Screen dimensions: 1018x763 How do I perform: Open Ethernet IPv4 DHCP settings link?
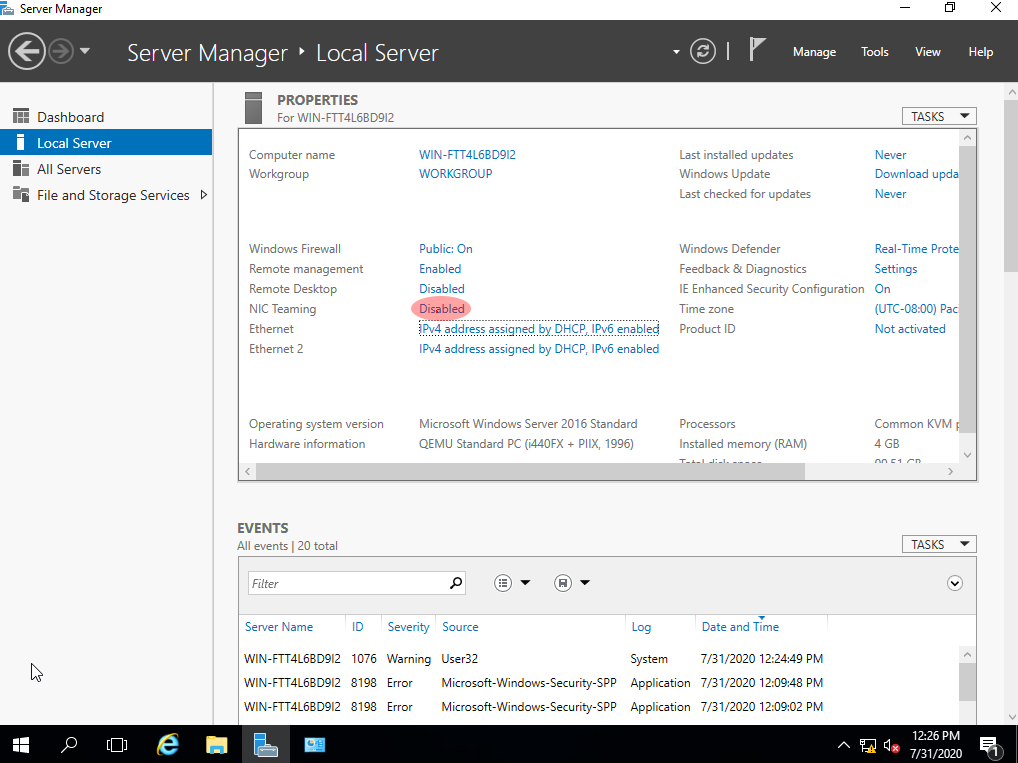point(538,328)
